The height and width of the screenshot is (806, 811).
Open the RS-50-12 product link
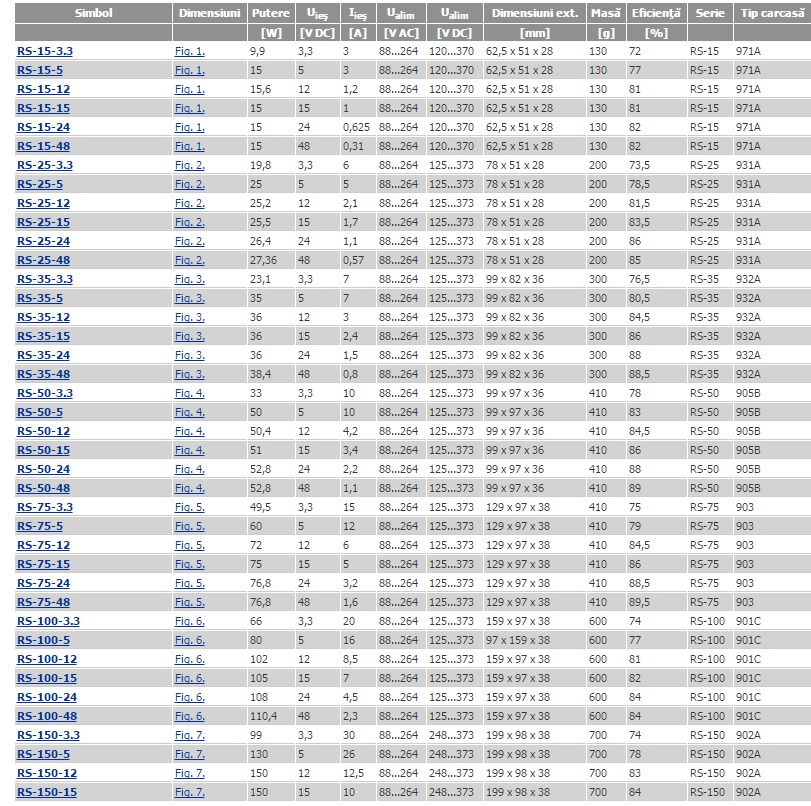(x=43, y=431)
